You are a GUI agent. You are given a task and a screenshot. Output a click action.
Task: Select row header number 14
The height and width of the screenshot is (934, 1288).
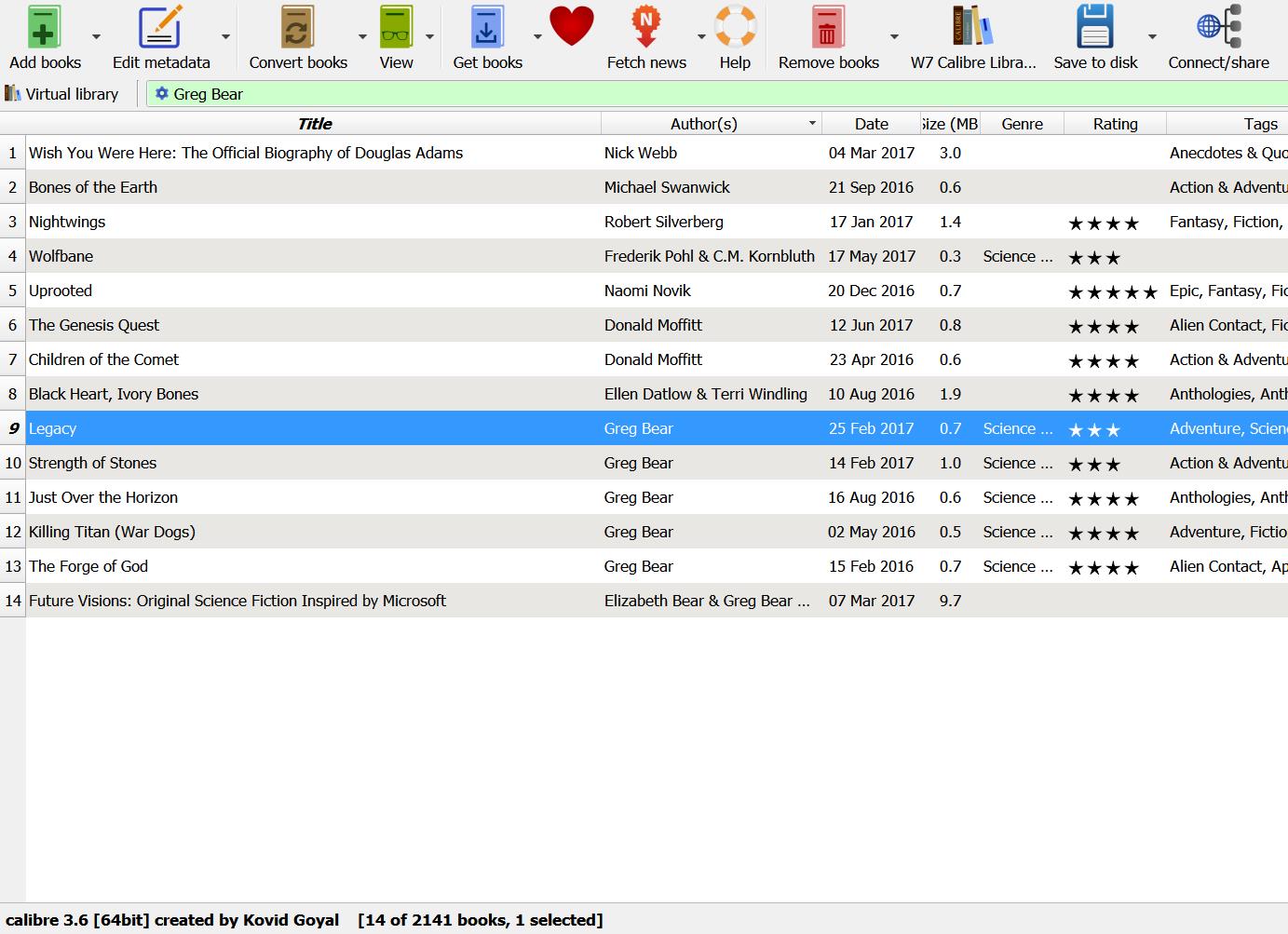[x=12, y=601]
